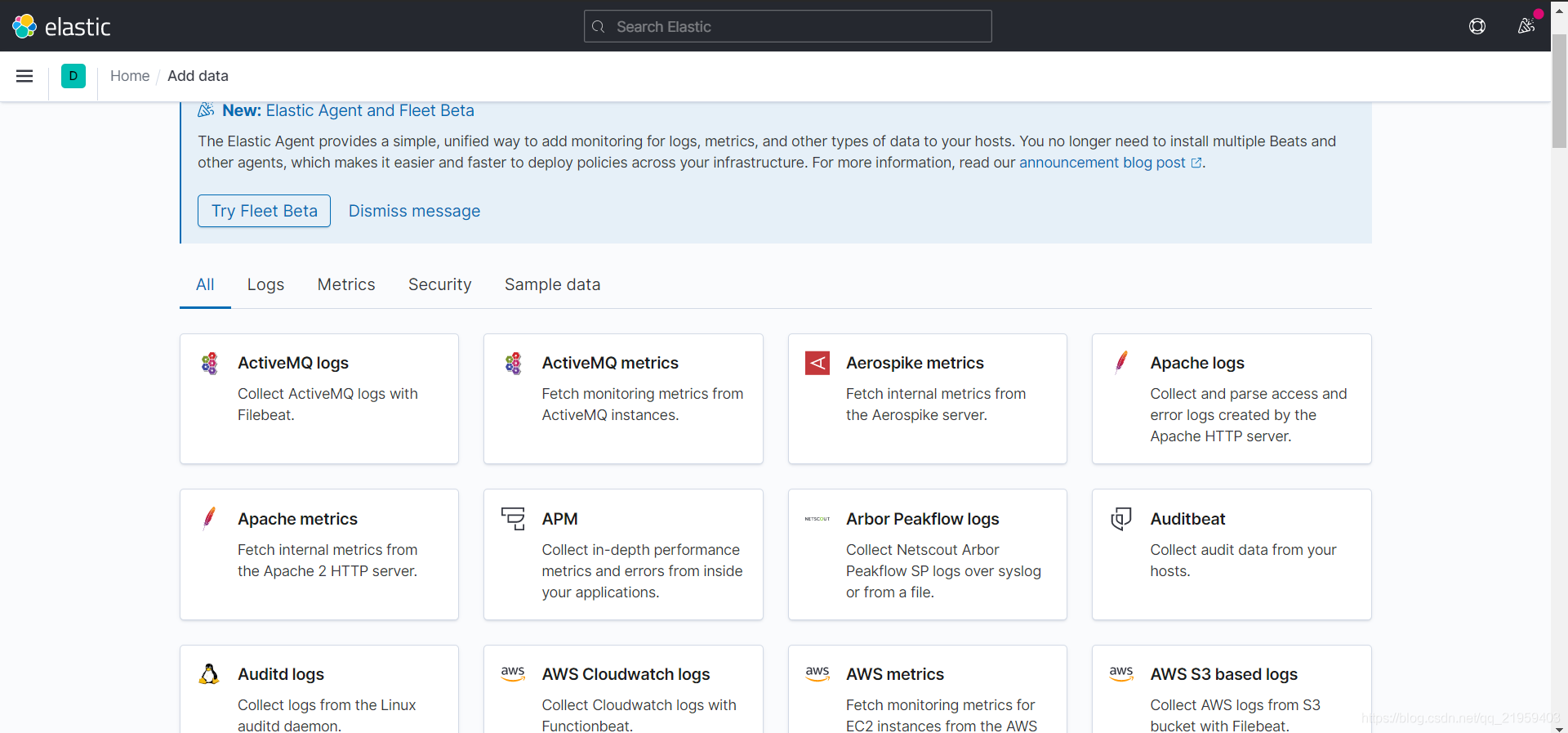Open the hamburger navigation menu

[24, 76]
